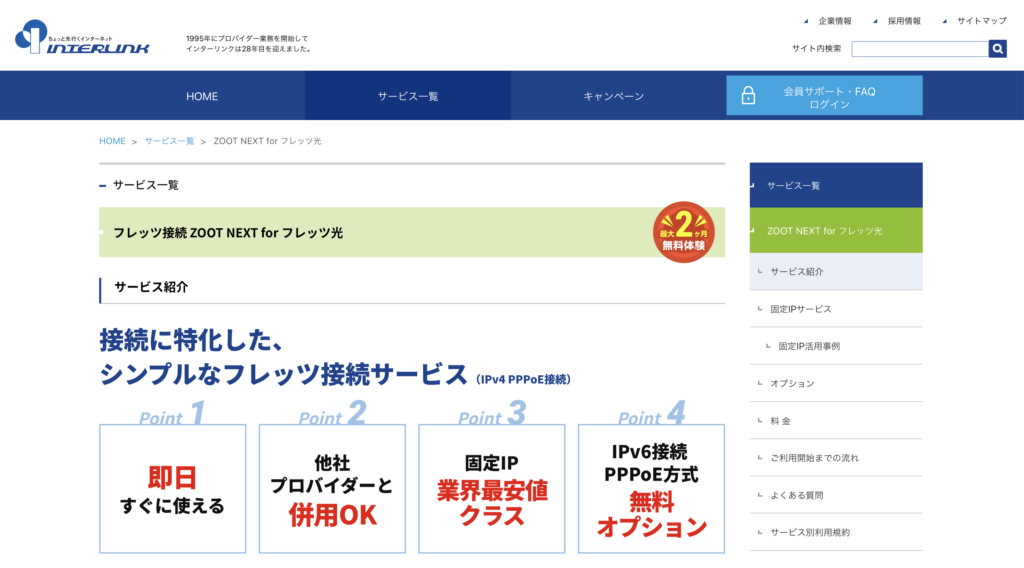Click Point 3 固定IP業界最安値クラス card
The image size is (1024, 568).
[x=492, y=488]
